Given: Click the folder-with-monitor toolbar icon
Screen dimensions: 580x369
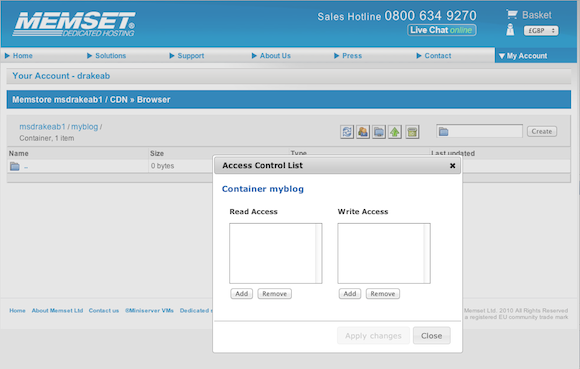Looking at the screenshot, I should tap(379, 132).
